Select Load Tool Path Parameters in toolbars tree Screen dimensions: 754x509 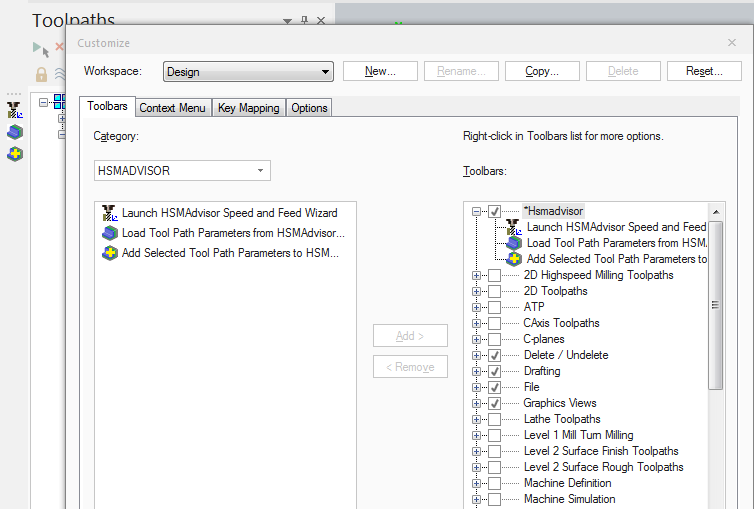coord(606,243)
